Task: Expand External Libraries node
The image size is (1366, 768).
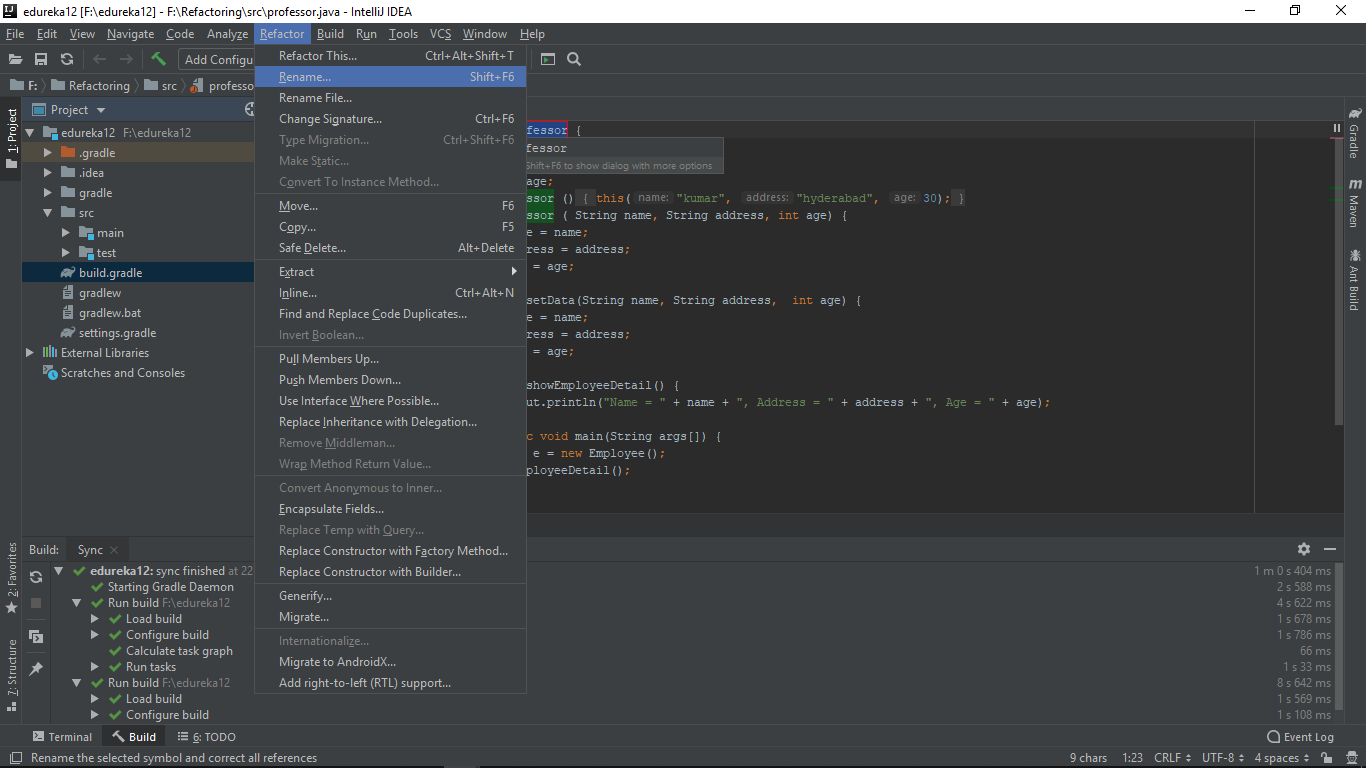Action: pos(29,353)
